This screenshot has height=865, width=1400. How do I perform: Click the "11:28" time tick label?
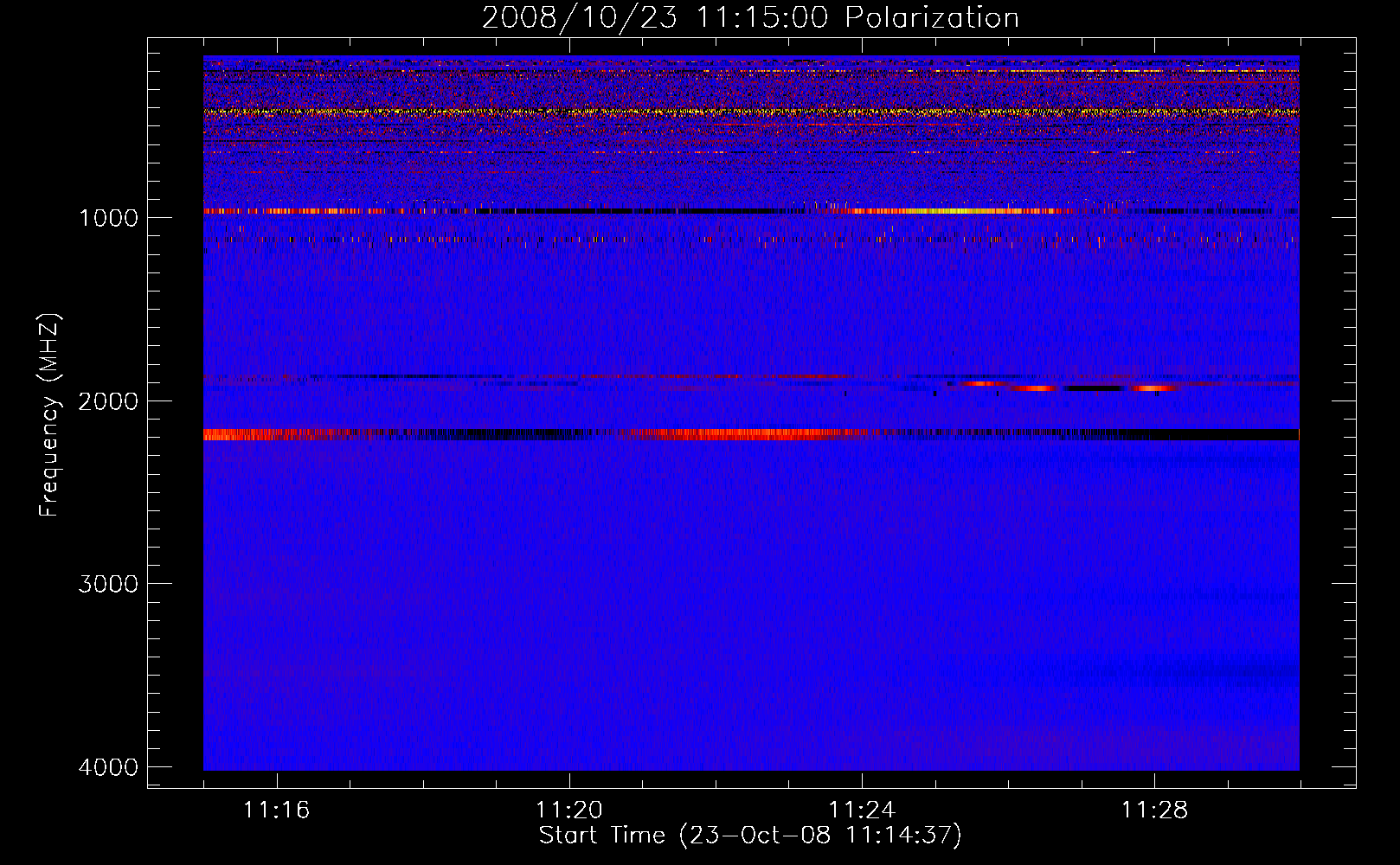(x=1155, y=811)
